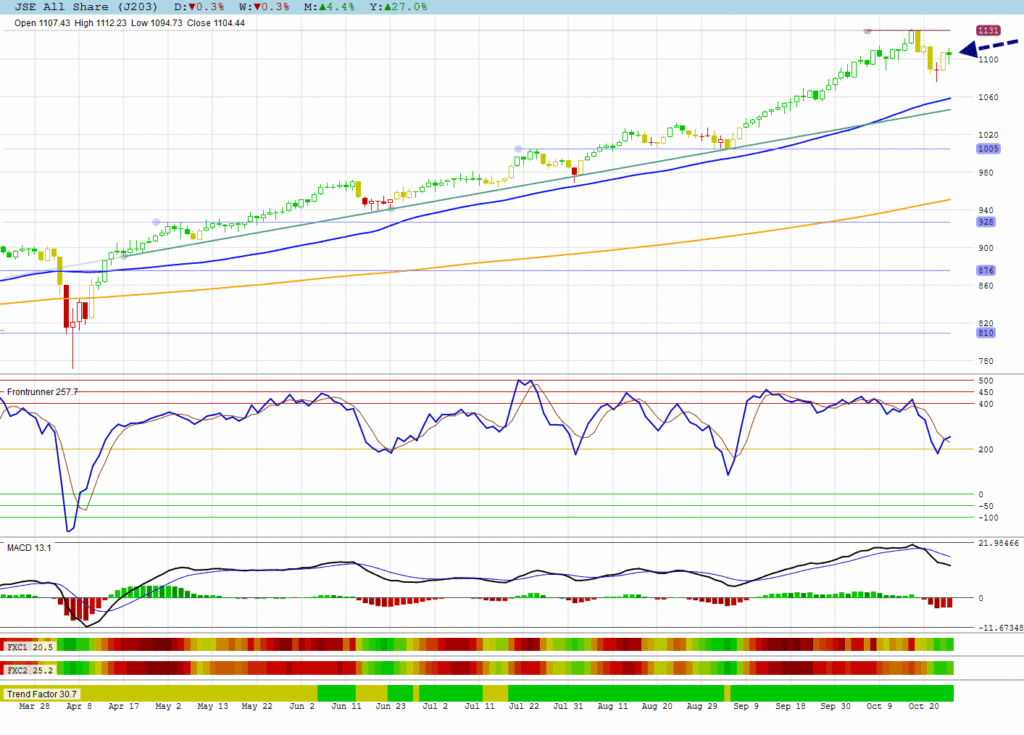
Task: Click the FXC2 25.2 heatmap label
Action: coord(29,668)
